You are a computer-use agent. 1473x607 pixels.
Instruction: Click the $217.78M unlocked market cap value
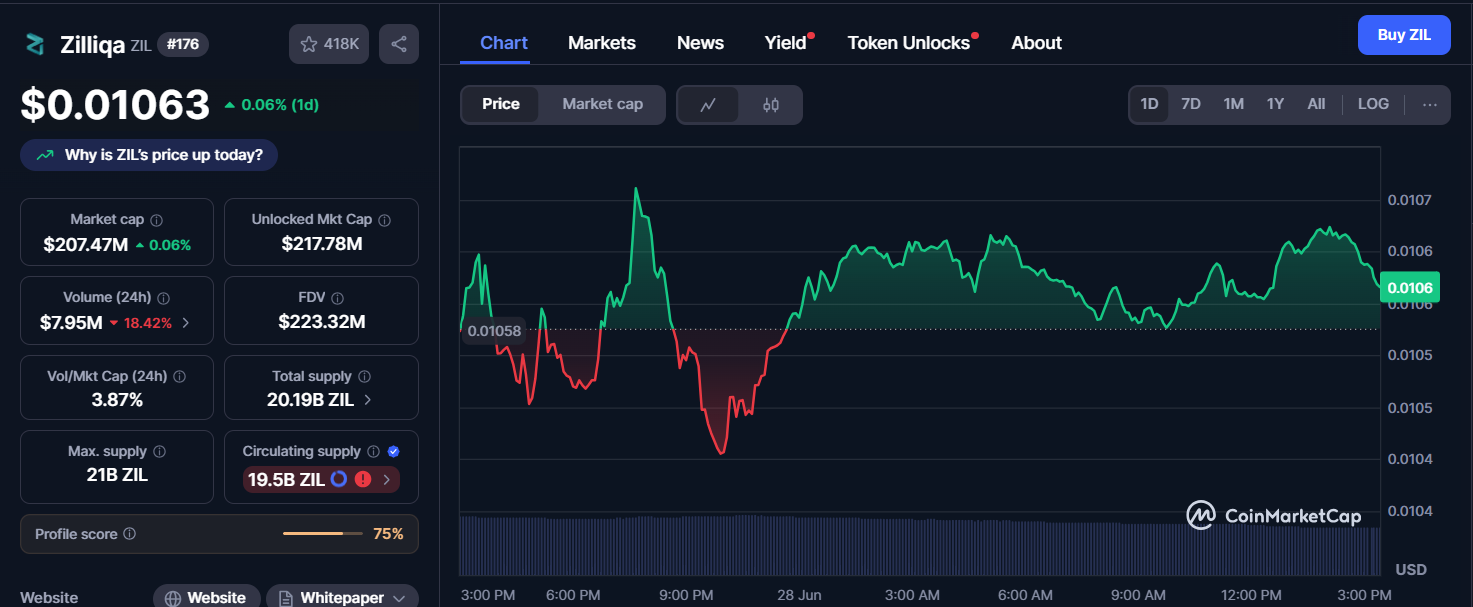322,244
